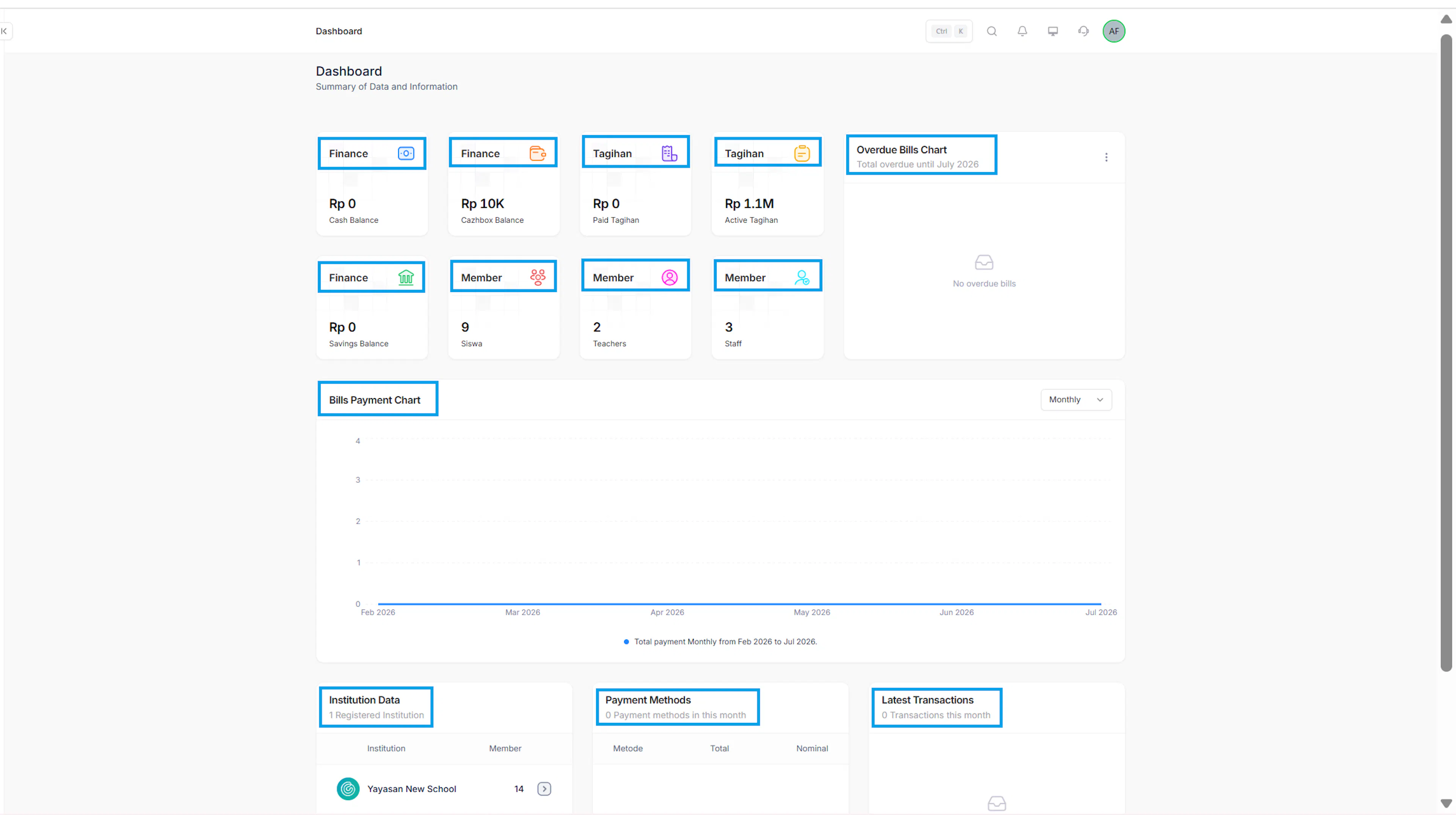
Task: Open the Yayasan New School institution
Action: point(411,788)
